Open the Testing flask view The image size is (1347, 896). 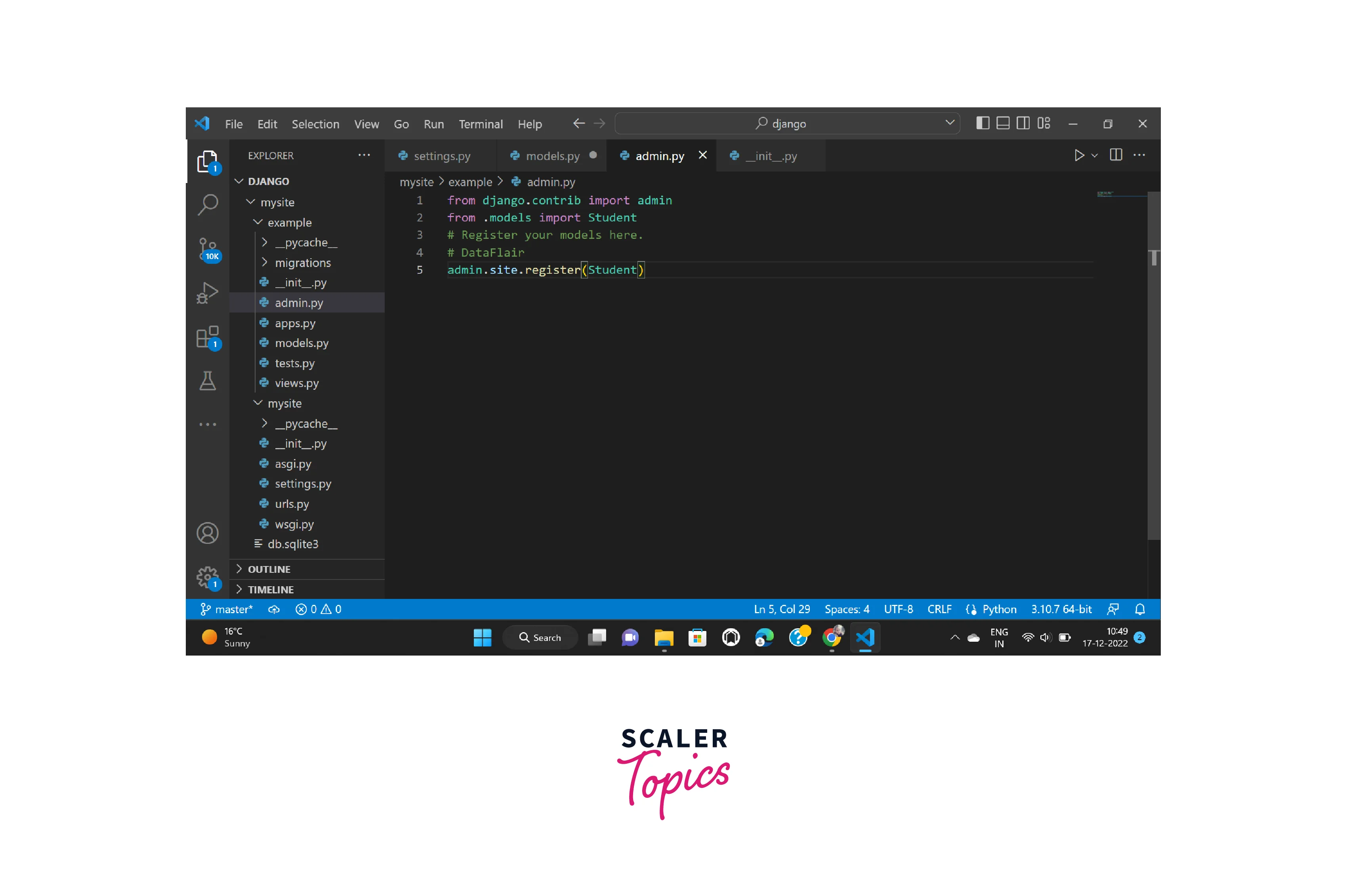point(208,381)
